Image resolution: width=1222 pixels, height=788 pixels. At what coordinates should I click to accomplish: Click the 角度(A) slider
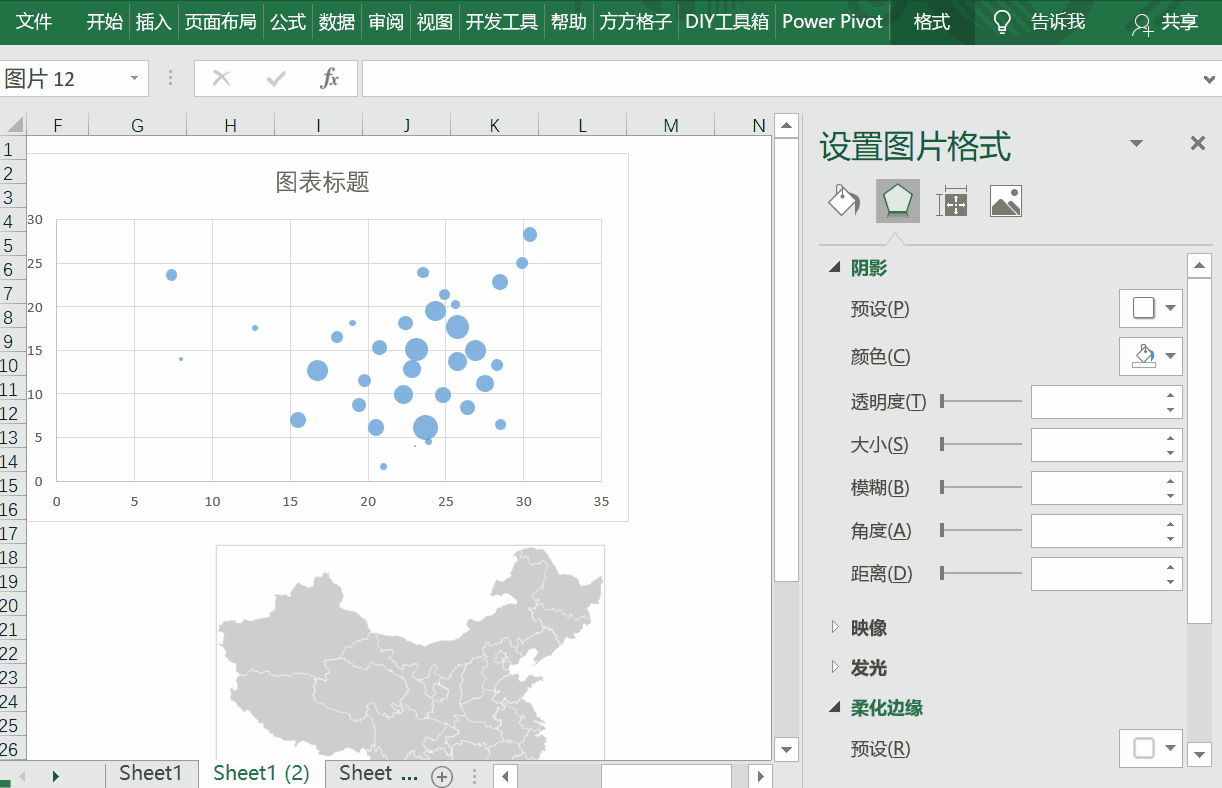coord(981,531)
